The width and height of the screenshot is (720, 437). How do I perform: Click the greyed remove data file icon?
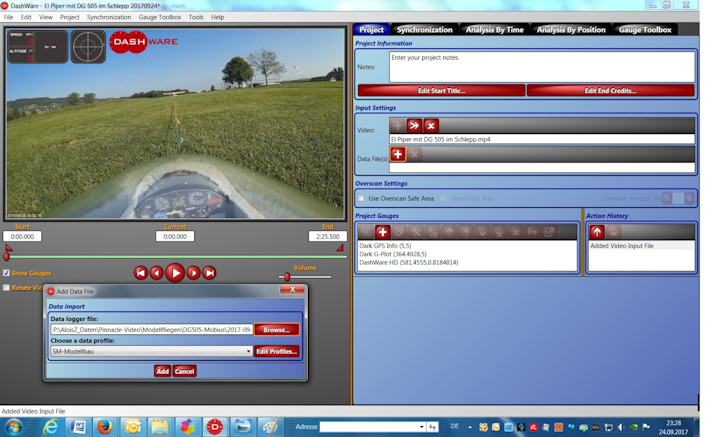click(x=414, y=154)
